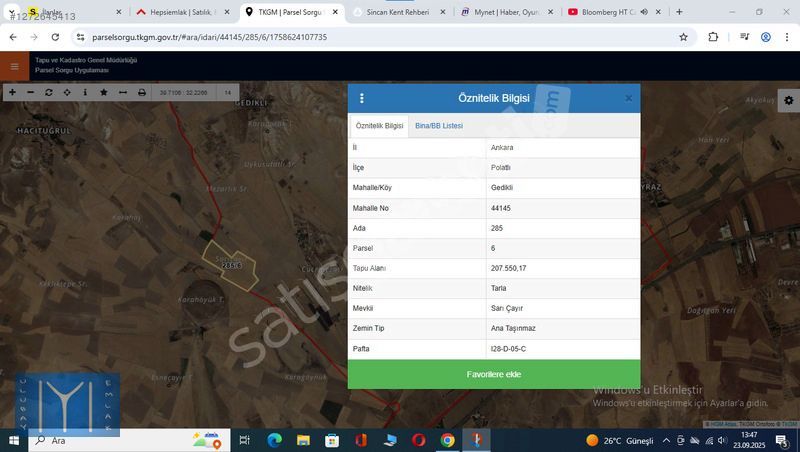Click the Favorilere ekle button
800x452 pixels.
(x=494, y=374)
